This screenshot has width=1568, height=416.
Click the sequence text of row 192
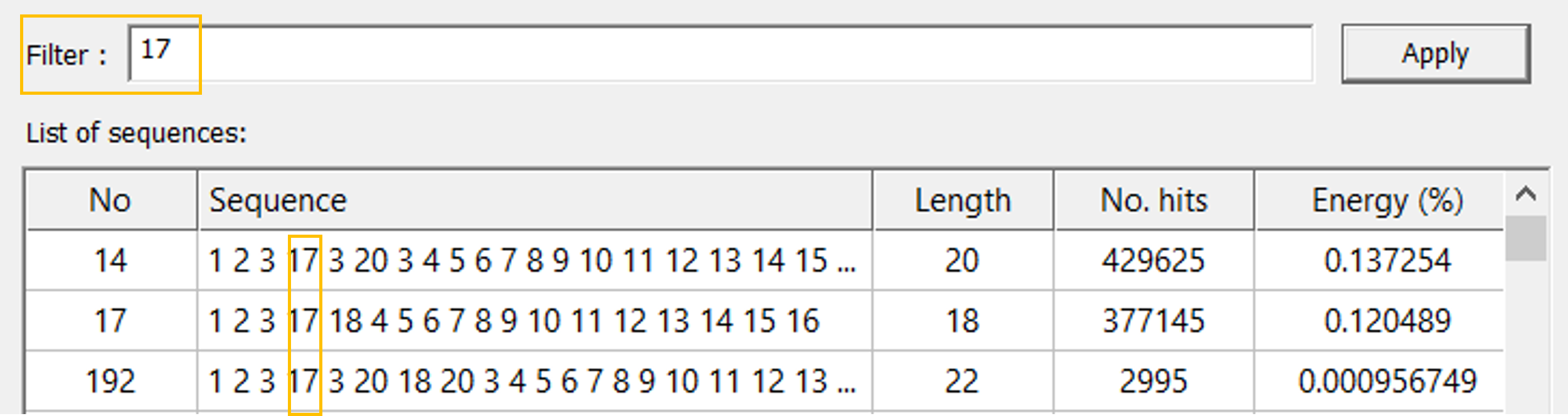[532, 381]
